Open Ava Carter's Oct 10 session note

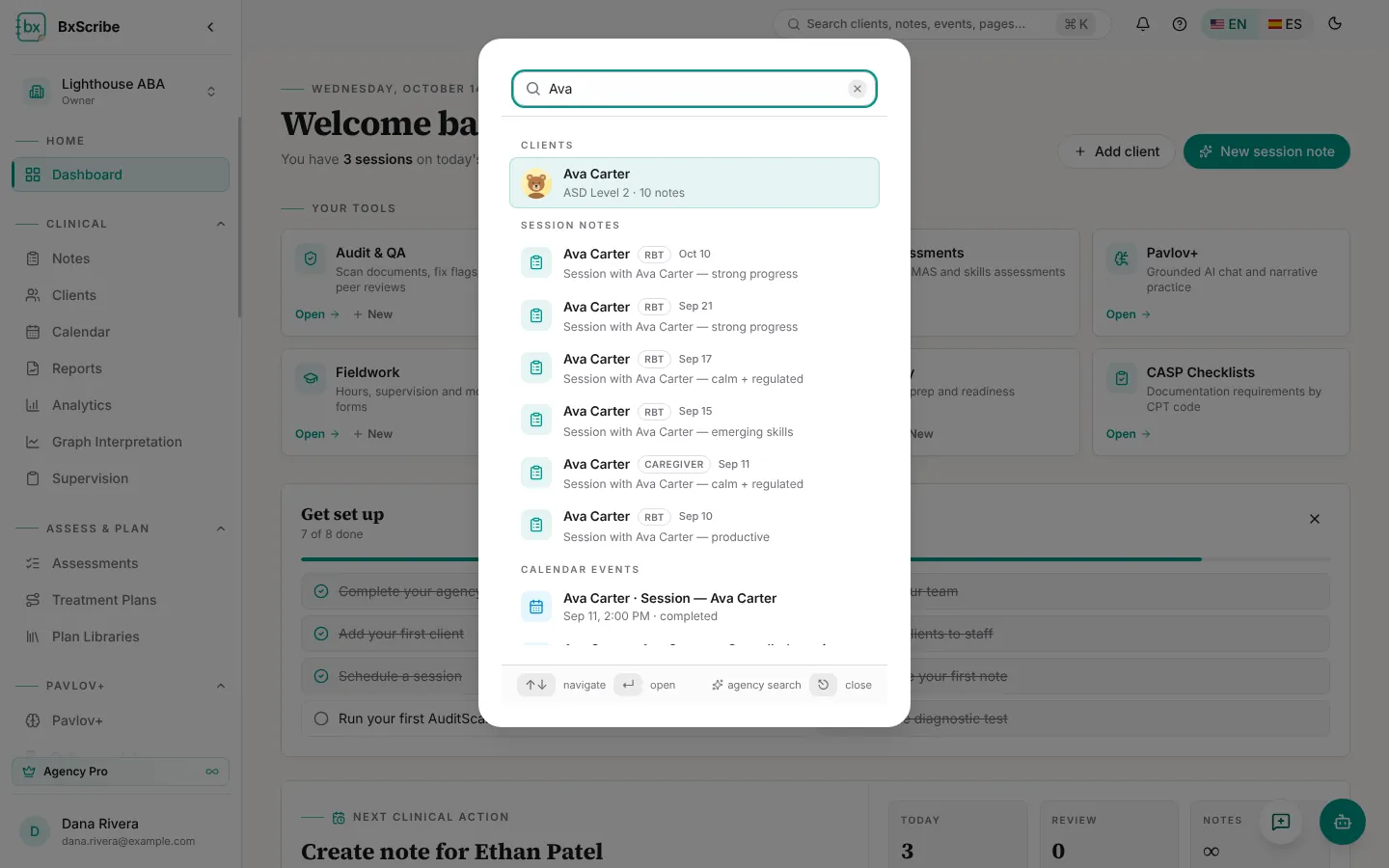(694, 263)
